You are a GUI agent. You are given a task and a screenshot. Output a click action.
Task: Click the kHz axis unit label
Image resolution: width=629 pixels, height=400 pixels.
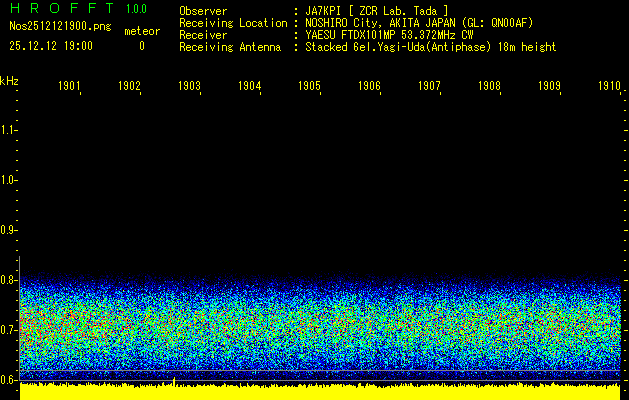tap(9, 80)
